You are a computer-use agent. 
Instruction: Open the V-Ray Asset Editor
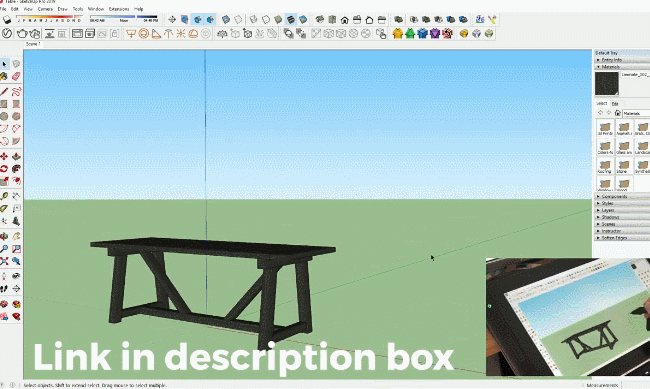7,34
